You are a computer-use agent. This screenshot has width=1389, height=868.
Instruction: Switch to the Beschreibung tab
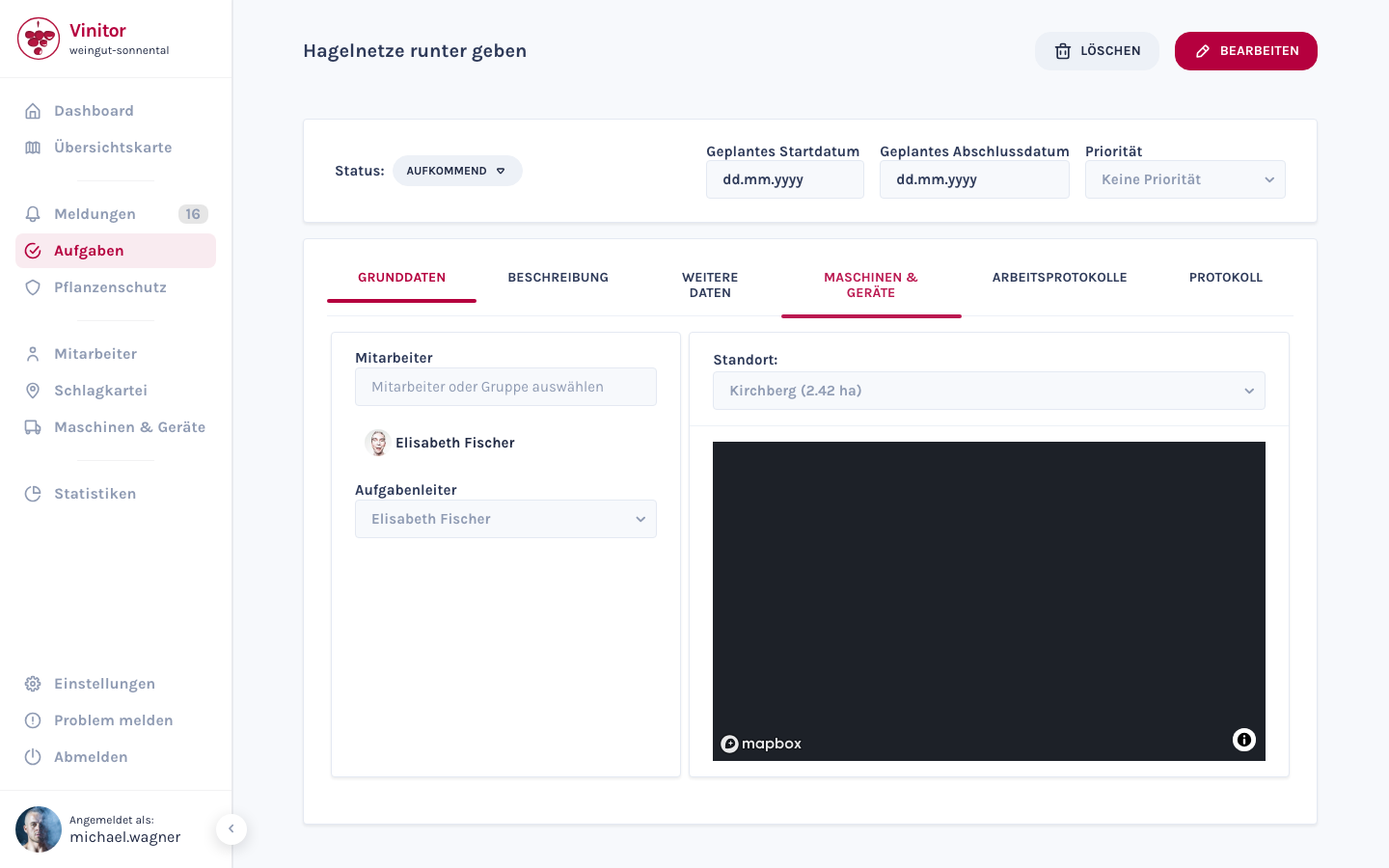(x=558, y=278)
